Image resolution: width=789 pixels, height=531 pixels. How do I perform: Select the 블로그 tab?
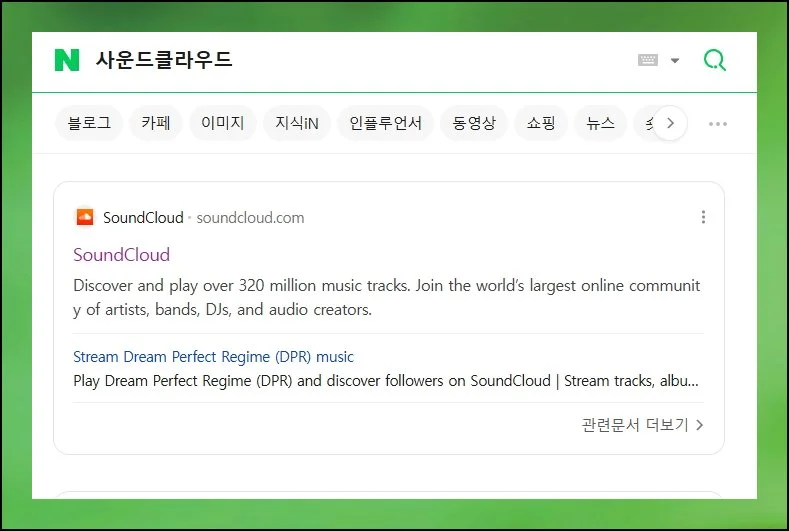click(x=89, y=124)
